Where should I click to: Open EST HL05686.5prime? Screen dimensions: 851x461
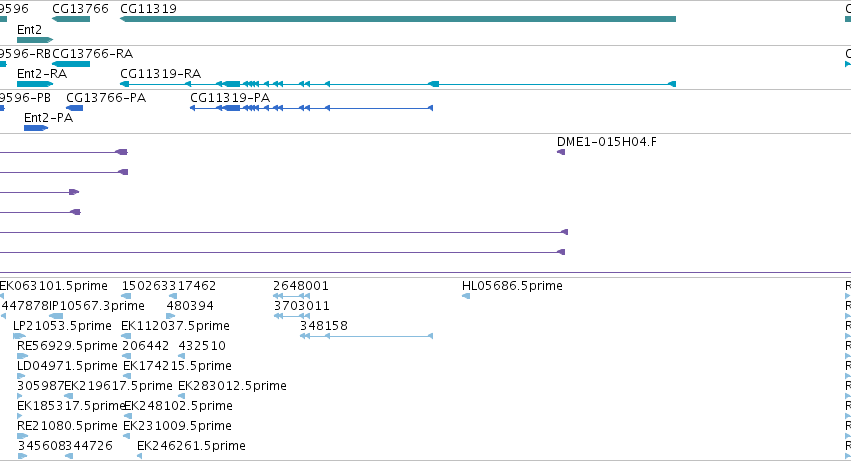coord(512,286)
